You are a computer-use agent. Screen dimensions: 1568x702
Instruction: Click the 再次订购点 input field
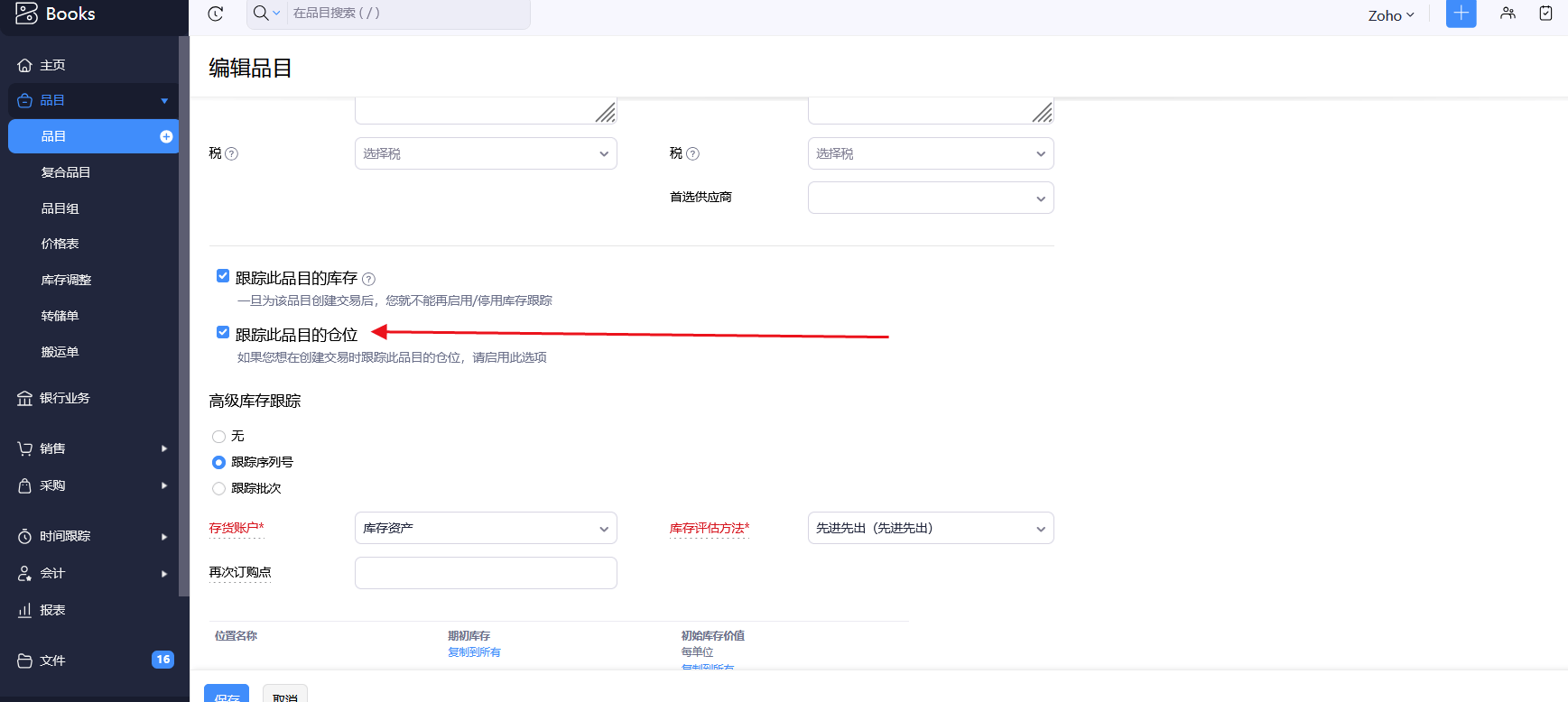click(486, 573)
